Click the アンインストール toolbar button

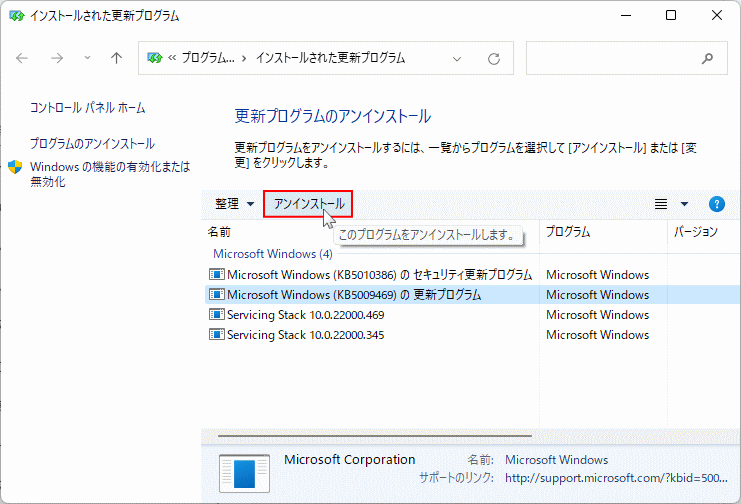coord(308,204)
